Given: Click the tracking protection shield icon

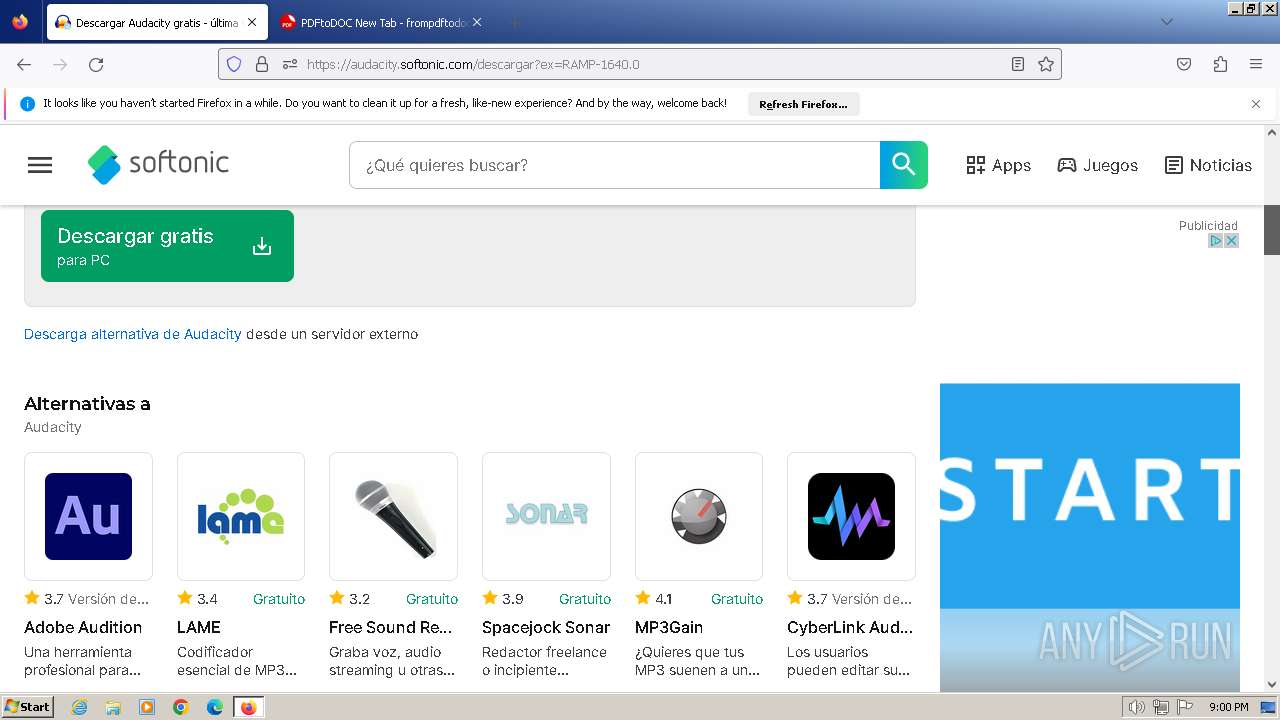Looking at the screenshot, I should [234, 64].
